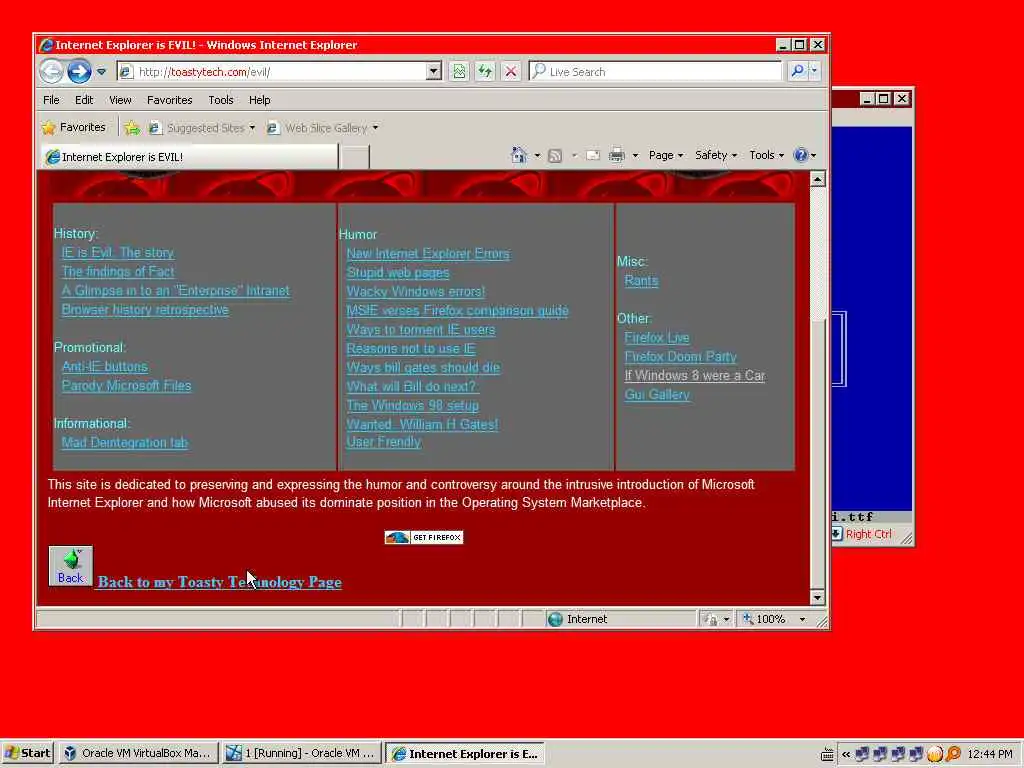Open Suggested Sites dropdown

(x=202, y=128)
